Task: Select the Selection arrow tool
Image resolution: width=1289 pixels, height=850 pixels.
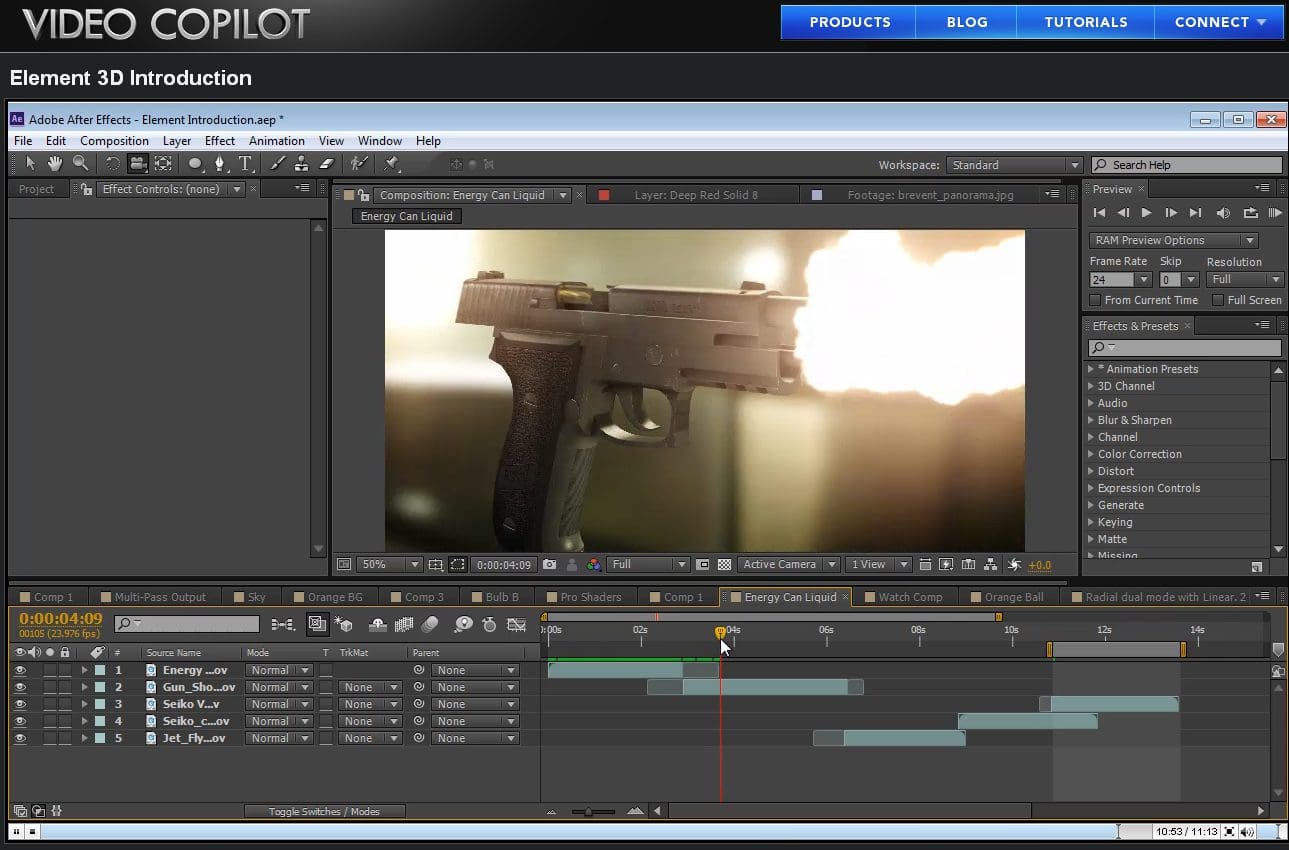Action: 30,163
